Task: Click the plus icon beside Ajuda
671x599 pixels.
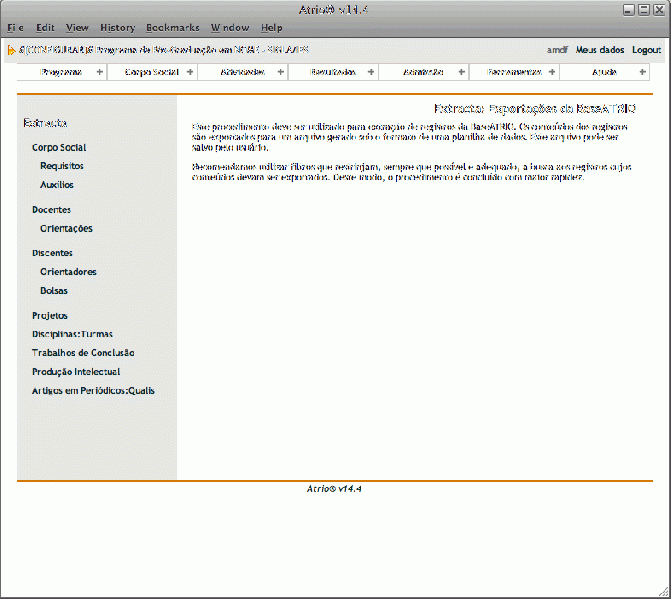Action: (x=642, y=72)
